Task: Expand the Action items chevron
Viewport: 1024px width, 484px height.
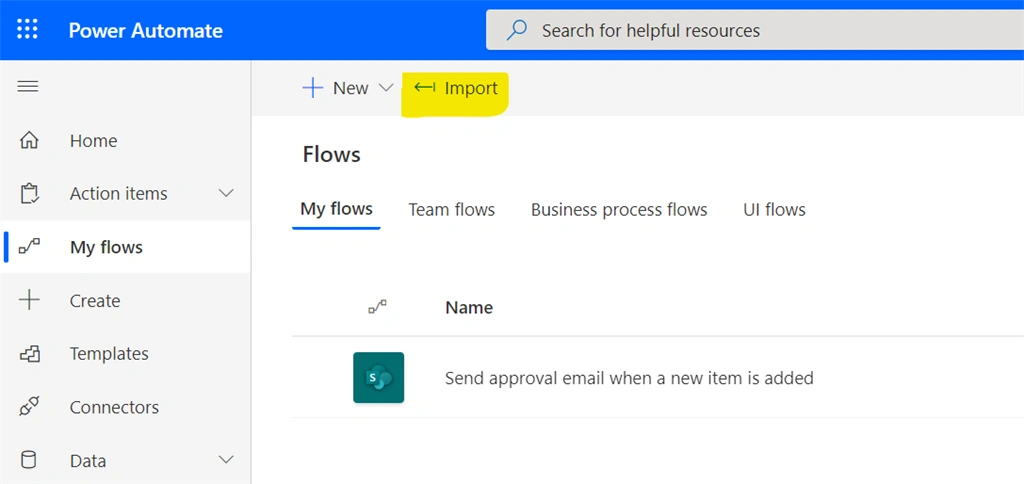Action: tap(226, 193)
